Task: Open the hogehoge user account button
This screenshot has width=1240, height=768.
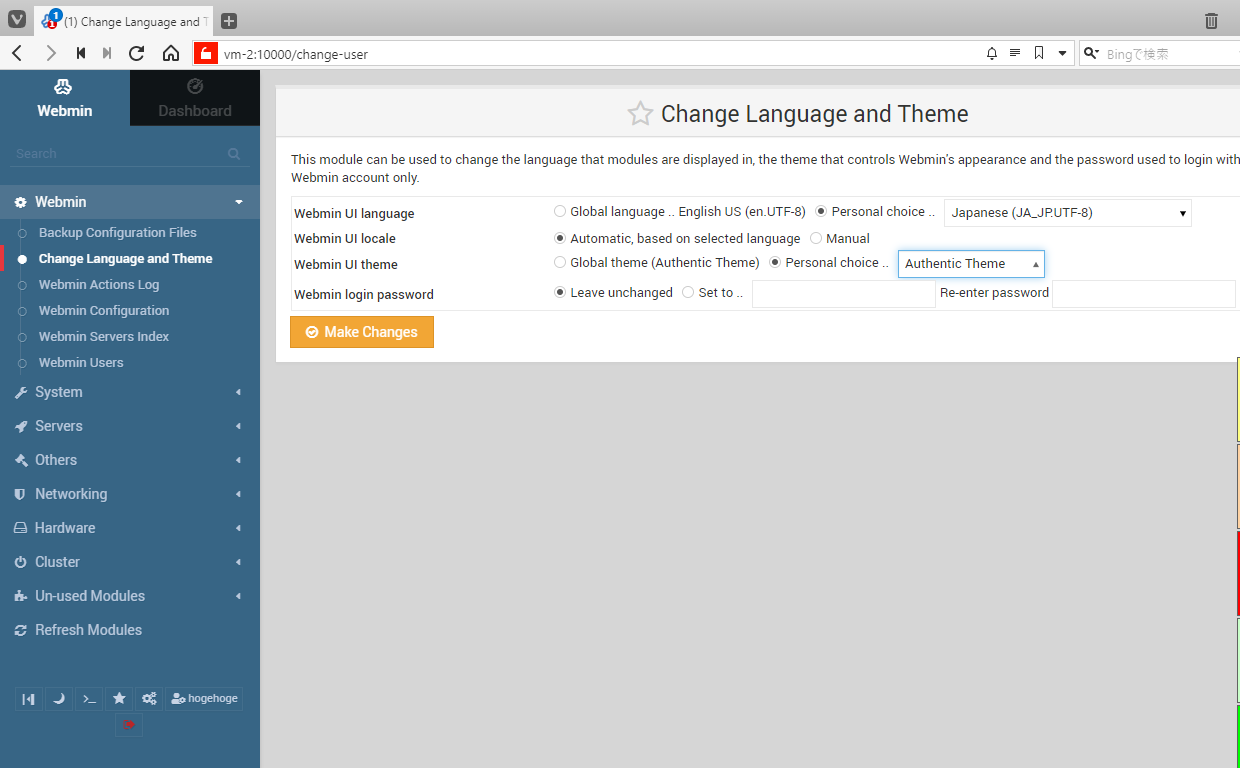Action: pyautogui.click(x=204, y=698)
